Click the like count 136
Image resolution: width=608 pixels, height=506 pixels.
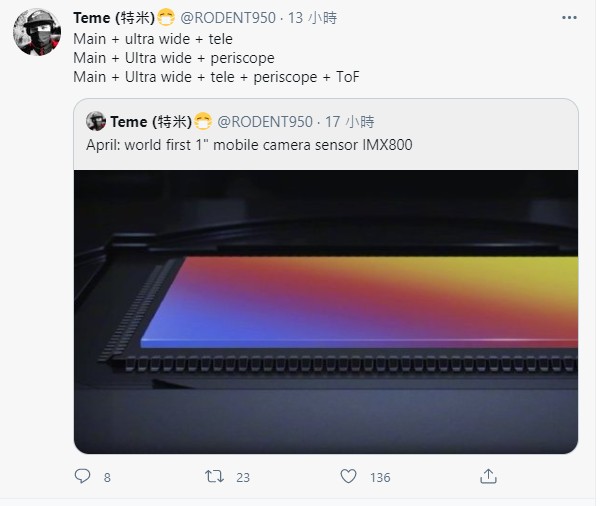pos(380,478)
